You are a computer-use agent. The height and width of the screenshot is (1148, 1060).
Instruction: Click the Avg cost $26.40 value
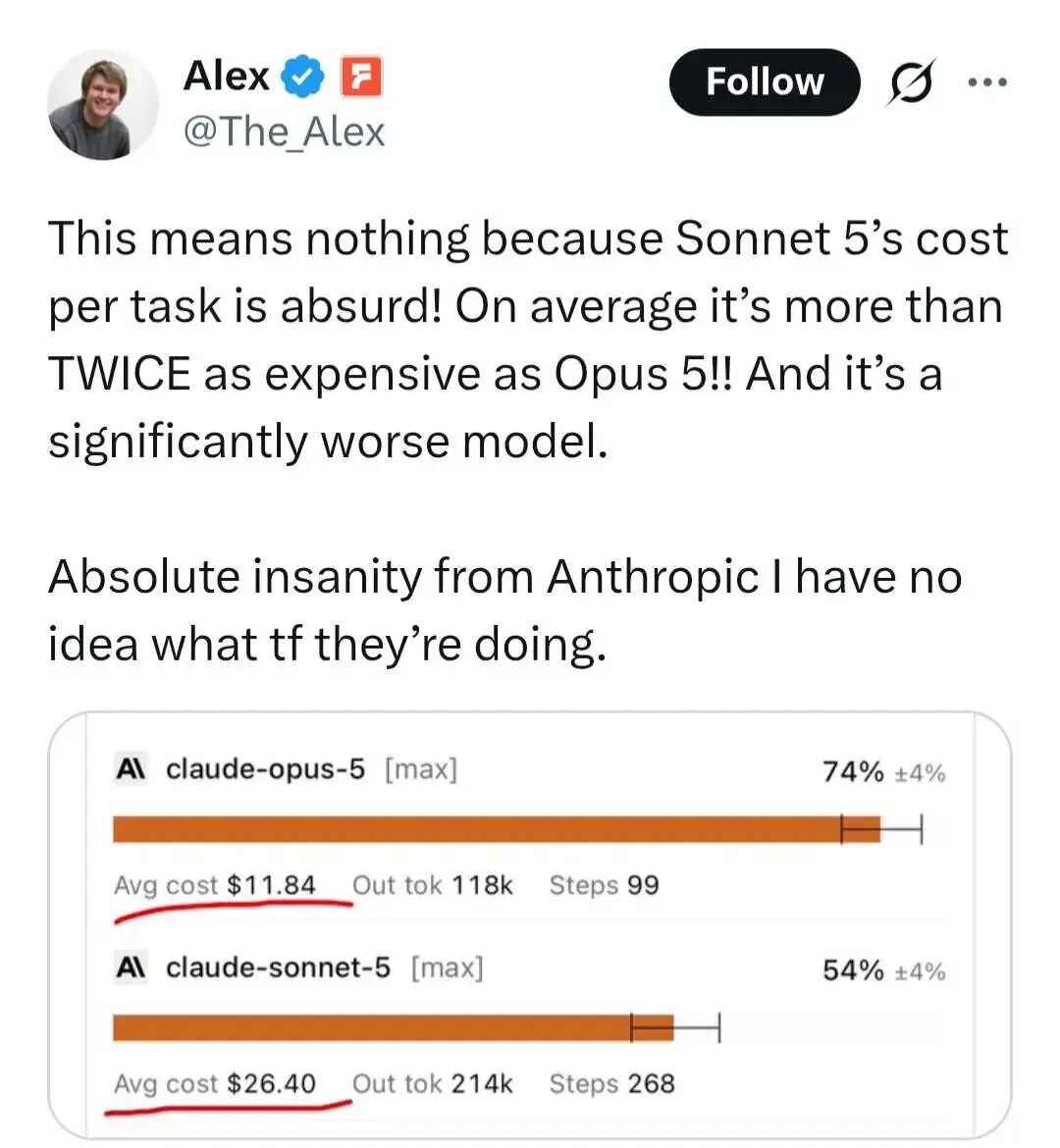pos(271,1083)
